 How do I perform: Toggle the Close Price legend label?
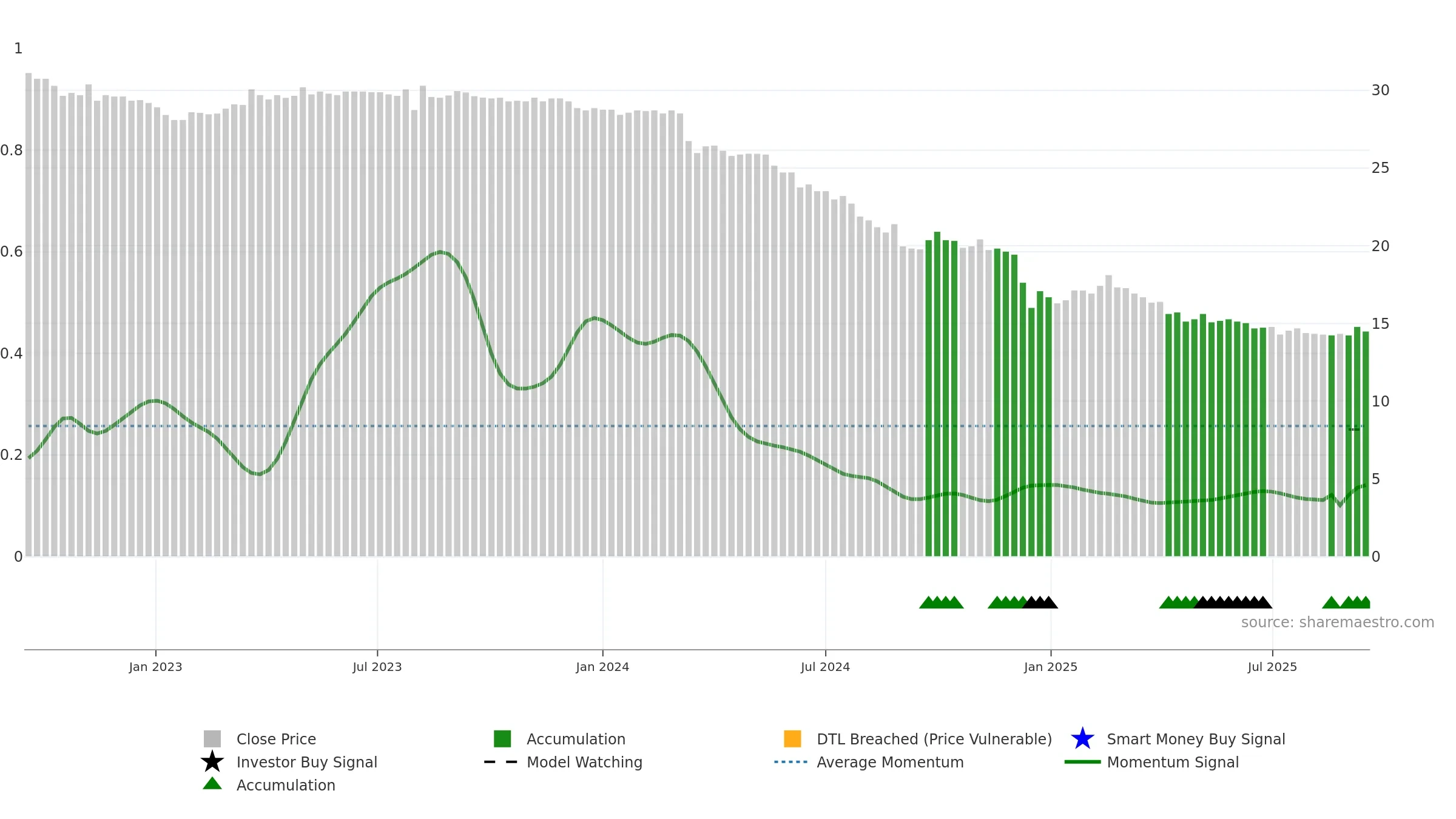click(276, 739)
